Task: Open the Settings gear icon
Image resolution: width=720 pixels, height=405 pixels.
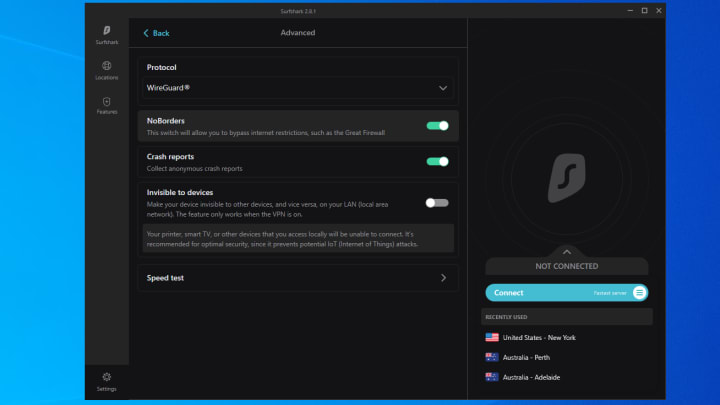Action: [x=107, y=377]
